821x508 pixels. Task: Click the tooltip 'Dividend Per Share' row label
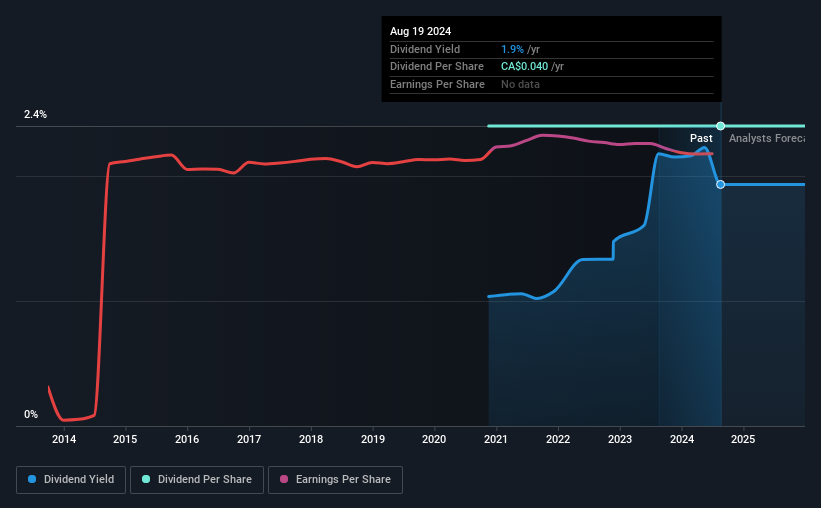click(437, 67)
